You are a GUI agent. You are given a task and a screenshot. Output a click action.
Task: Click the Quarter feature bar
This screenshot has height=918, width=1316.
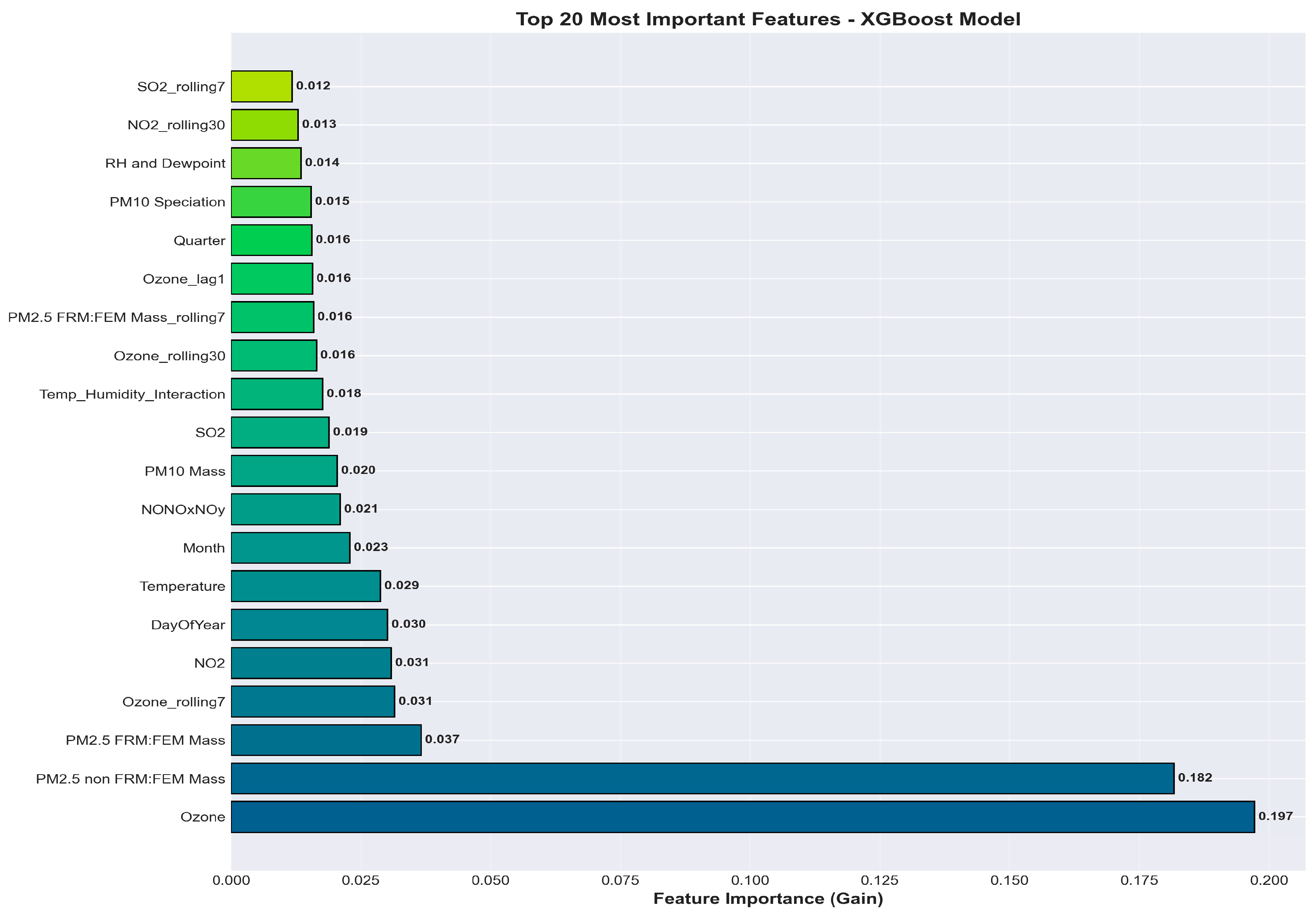tap(271, 240)
